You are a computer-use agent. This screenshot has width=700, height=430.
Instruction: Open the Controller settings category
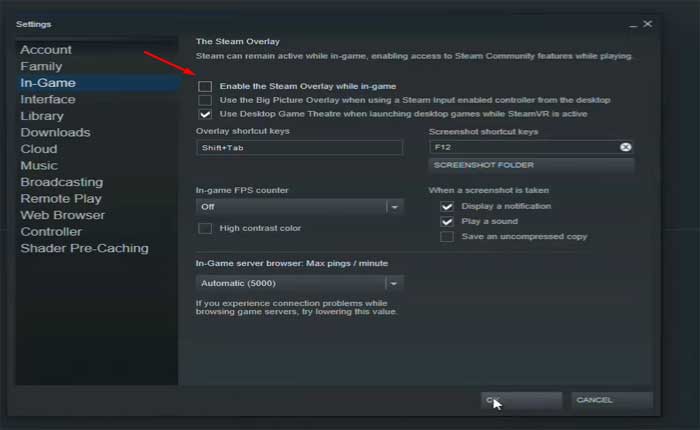point(51,232)
